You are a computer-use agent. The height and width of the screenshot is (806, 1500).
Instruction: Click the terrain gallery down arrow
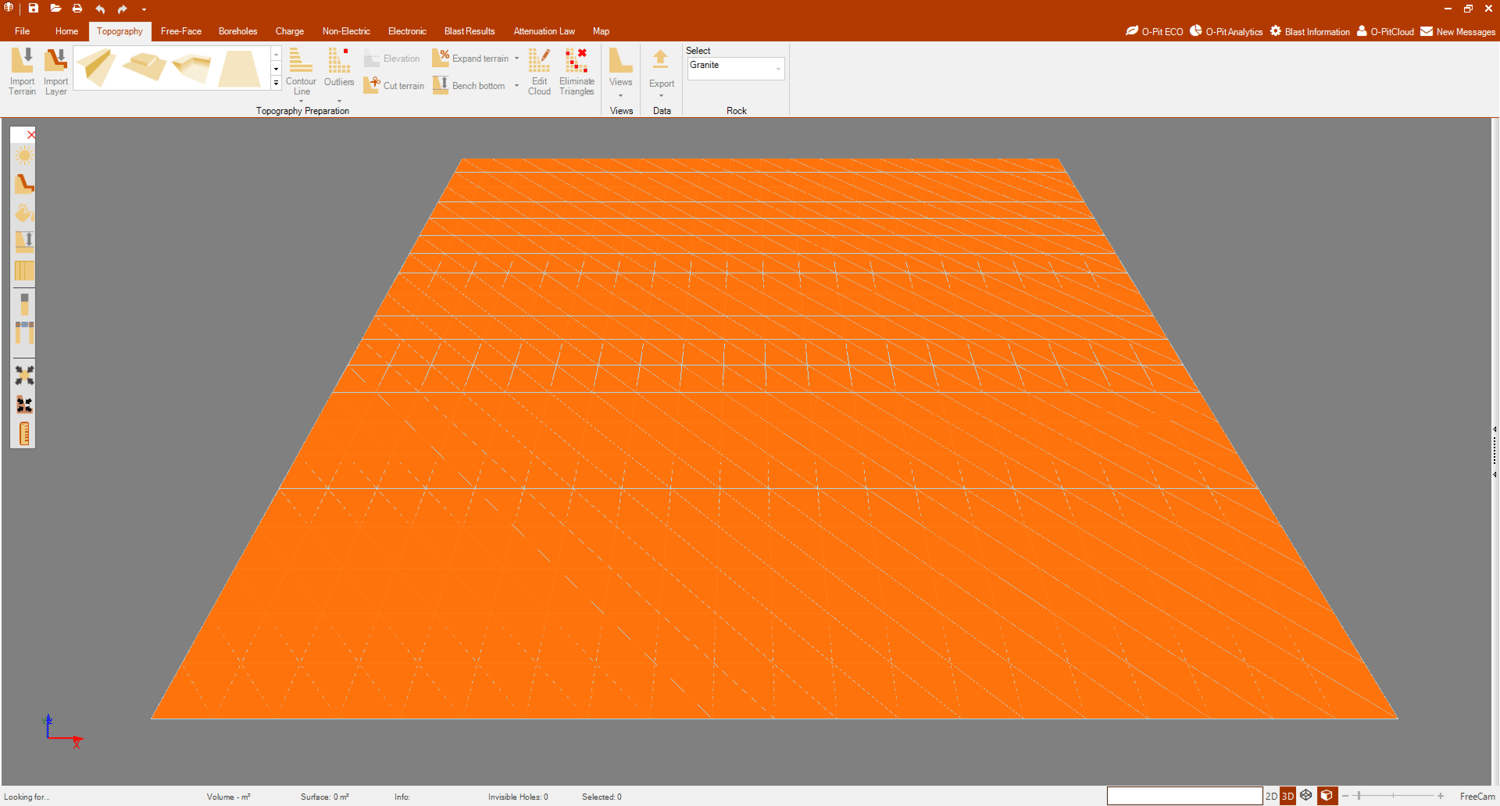click(276, 68)
